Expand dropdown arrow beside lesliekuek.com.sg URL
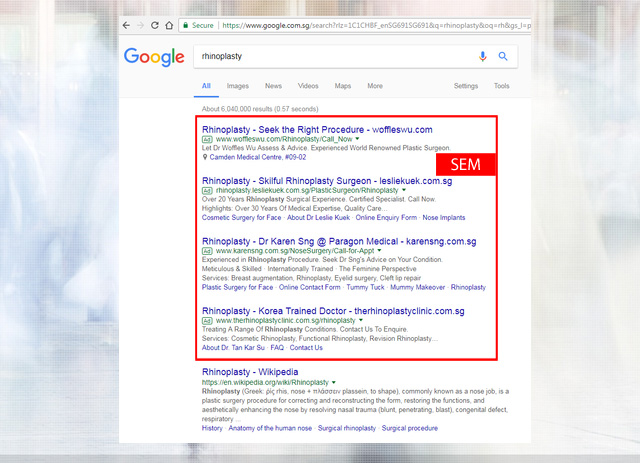Image resolution: width=640 pixels, height=463 pixels. coord(404,190)
